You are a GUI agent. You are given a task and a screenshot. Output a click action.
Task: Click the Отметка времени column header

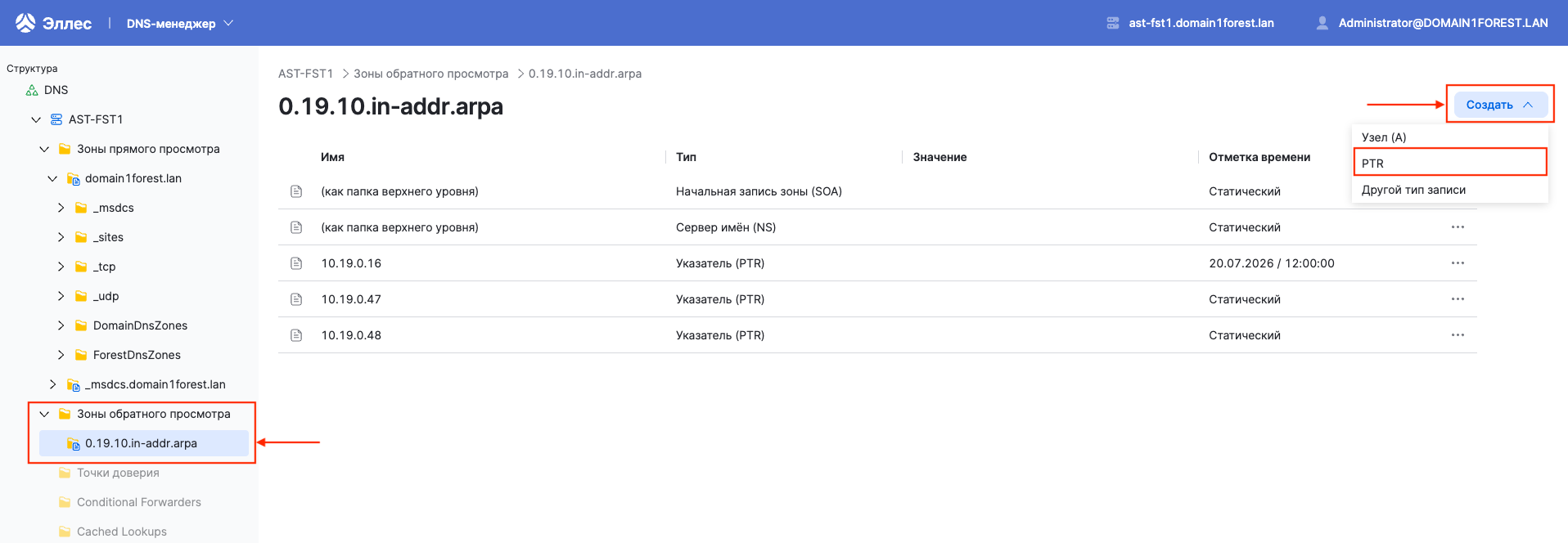coord(1259,157)
